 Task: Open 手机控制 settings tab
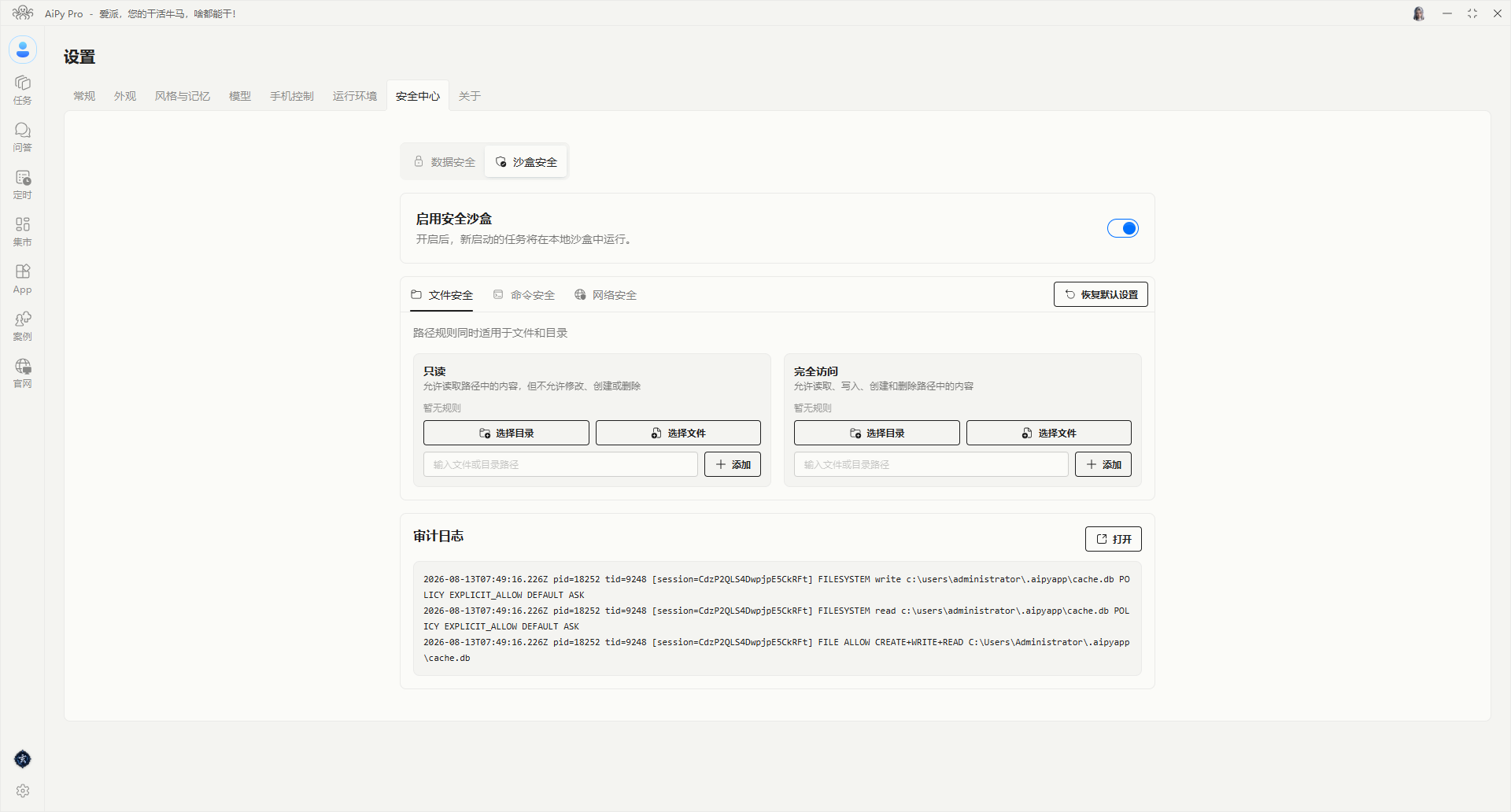point(292,96)
